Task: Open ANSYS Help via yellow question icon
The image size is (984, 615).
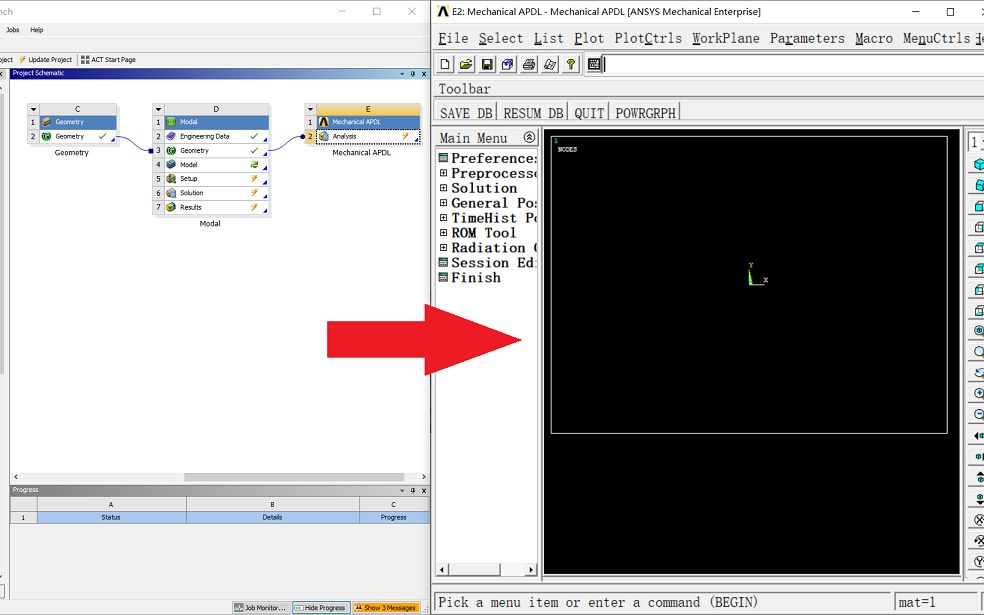Action: [x=570, y=64]
